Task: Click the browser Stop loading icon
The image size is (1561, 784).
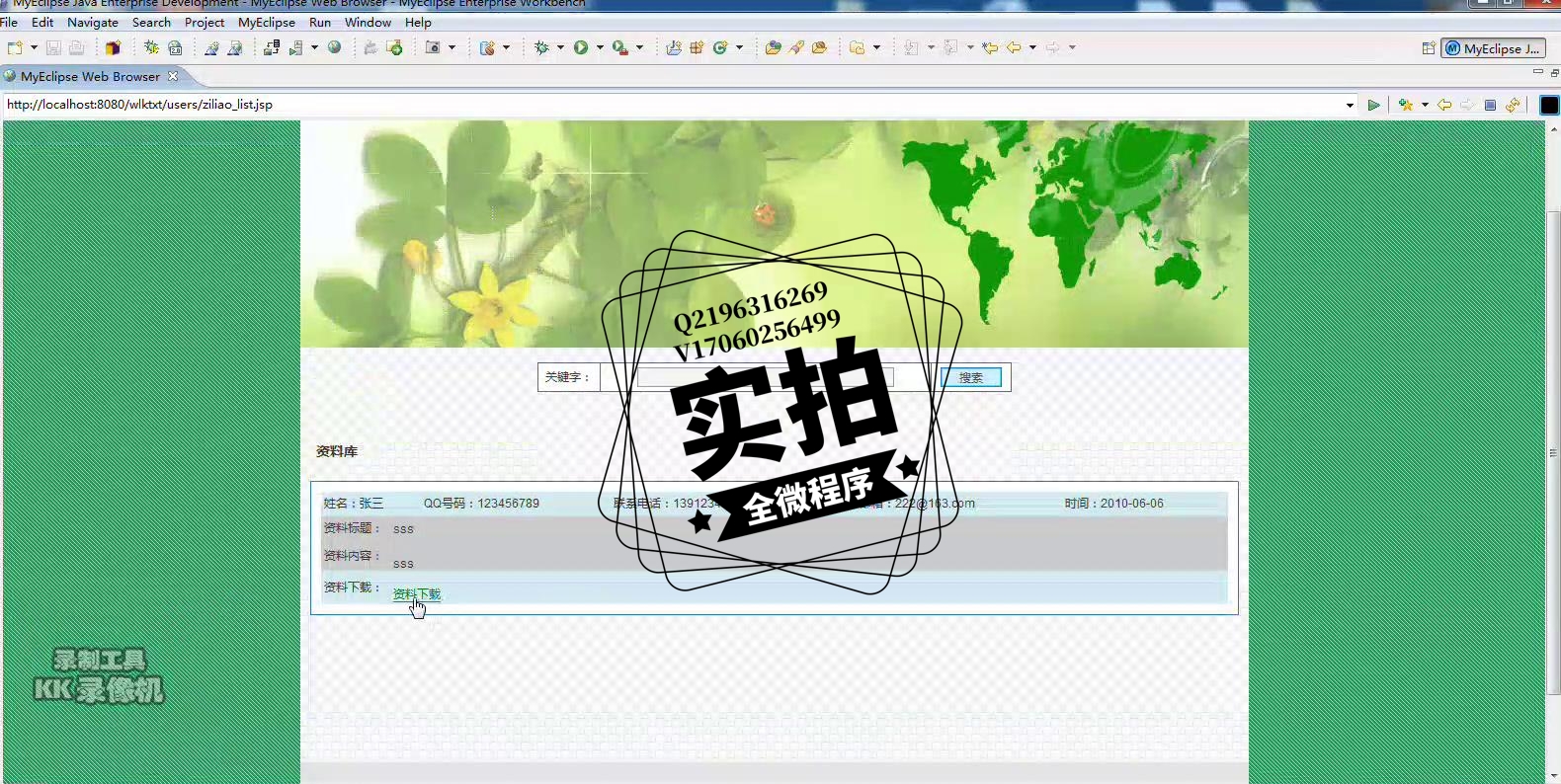Action: pos(1490,105)
